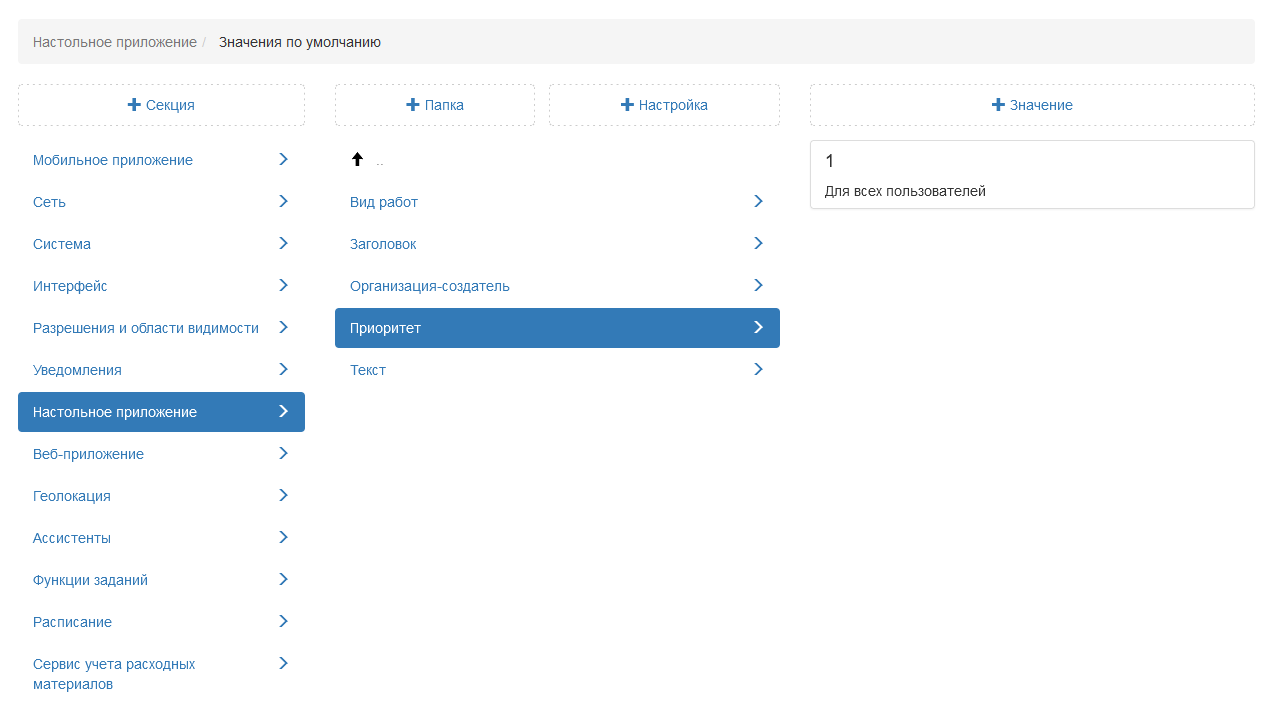Screen dimensions: 1273x721
Task: Click Настольное приложение breadcrumb link
Action: pyautogui.click(x=114, y=42)
